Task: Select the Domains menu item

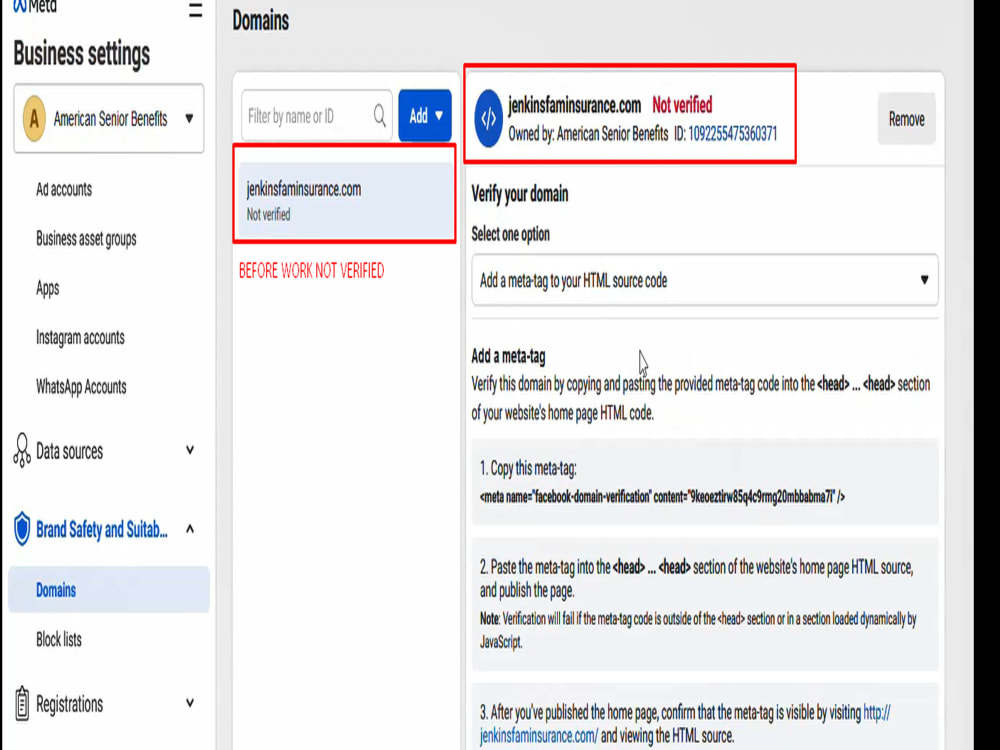Action: pyautogui.click(x=109, y=590)
